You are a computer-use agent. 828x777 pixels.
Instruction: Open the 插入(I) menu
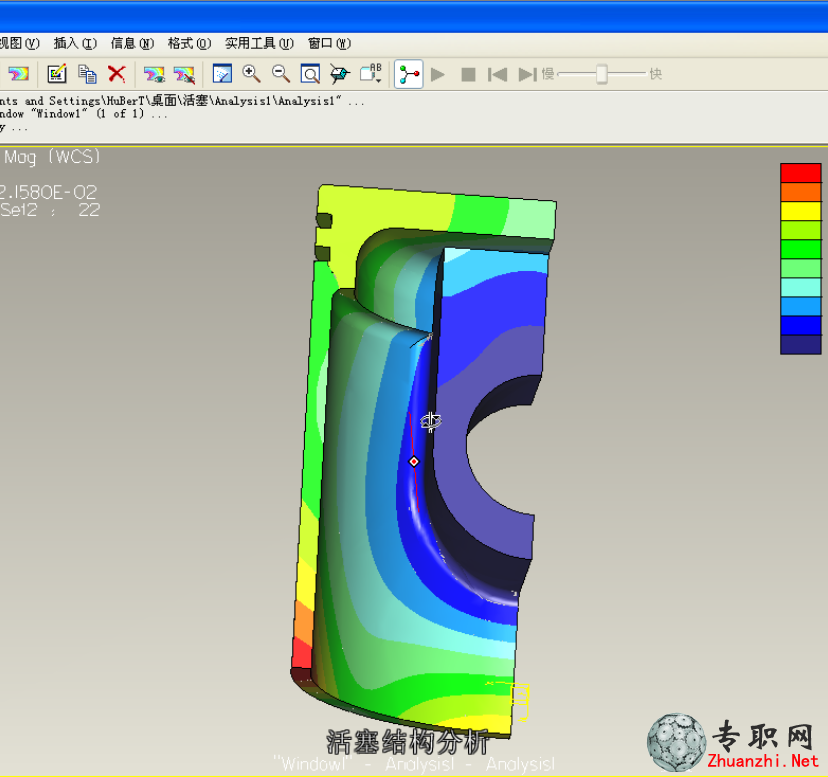point(75,43)
